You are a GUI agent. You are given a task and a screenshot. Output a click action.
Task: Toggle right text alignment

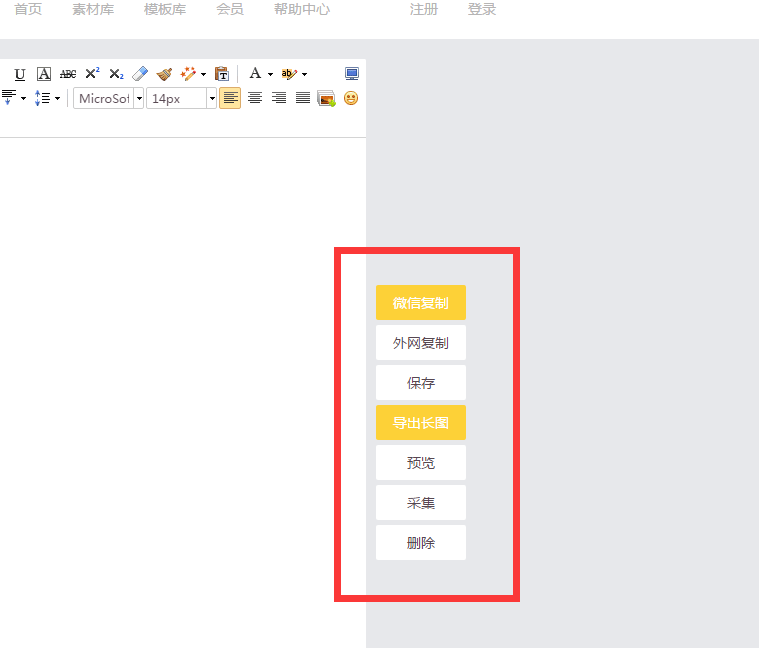coord(279,98)
